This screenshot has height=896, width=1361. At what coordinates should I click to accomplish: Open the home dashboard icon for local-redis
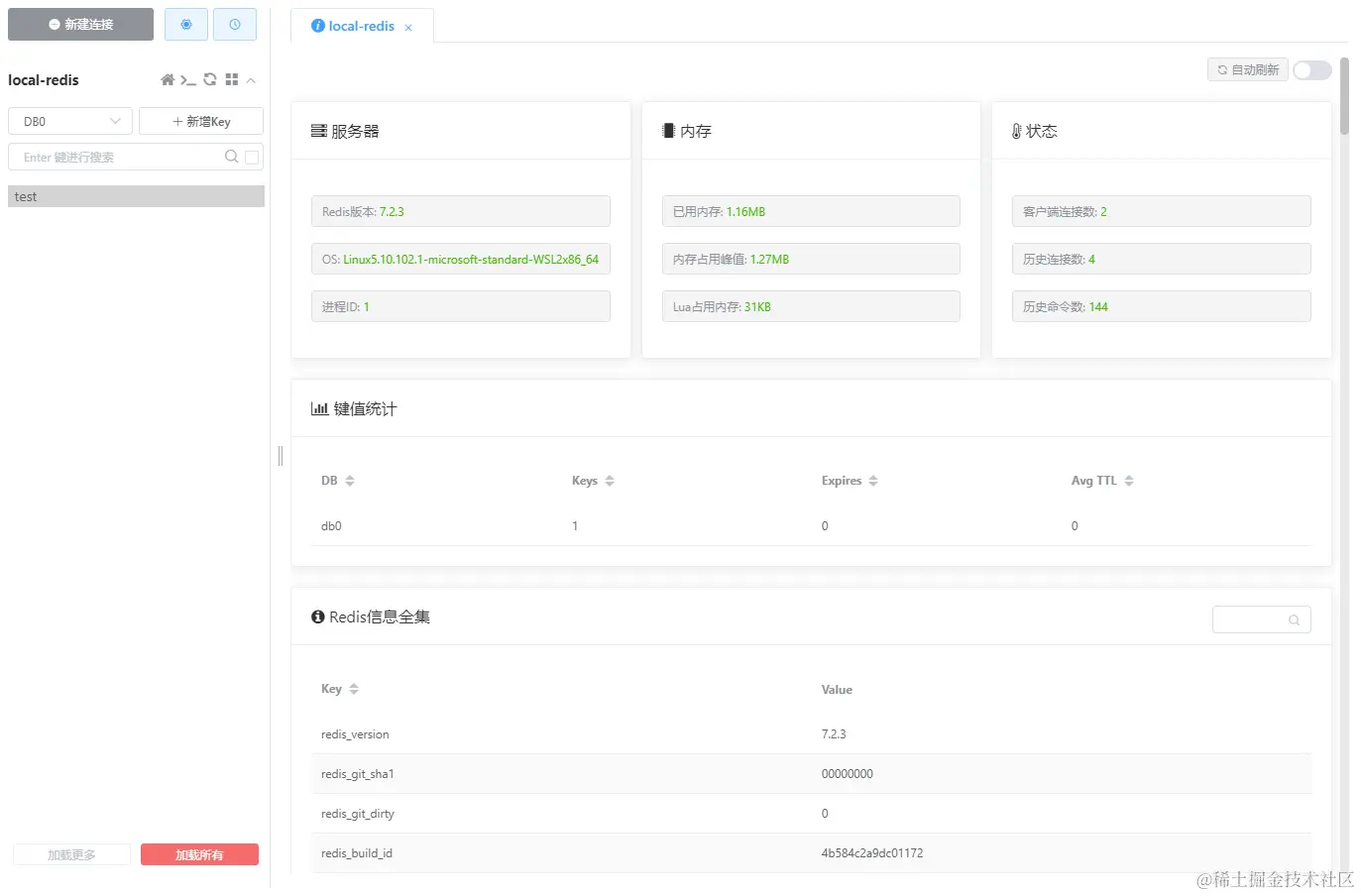point(168,79)
